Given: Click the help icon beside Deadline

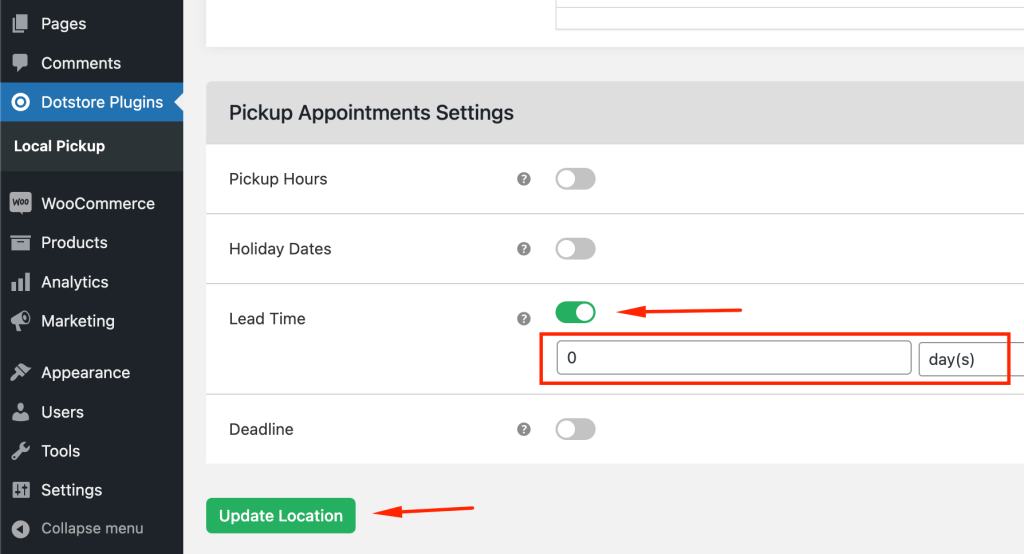Looking at the screenshot, I should 523,429.
